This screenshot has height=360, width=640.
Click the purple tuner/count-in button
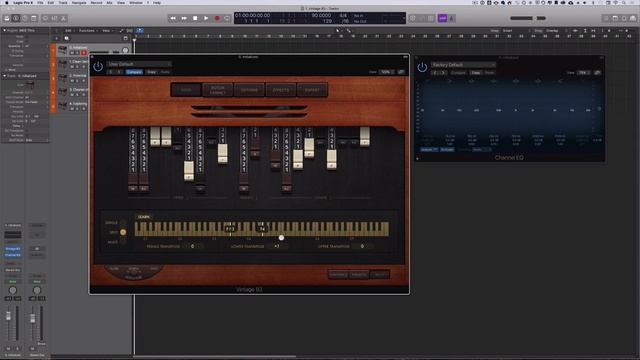pos(442,18)
